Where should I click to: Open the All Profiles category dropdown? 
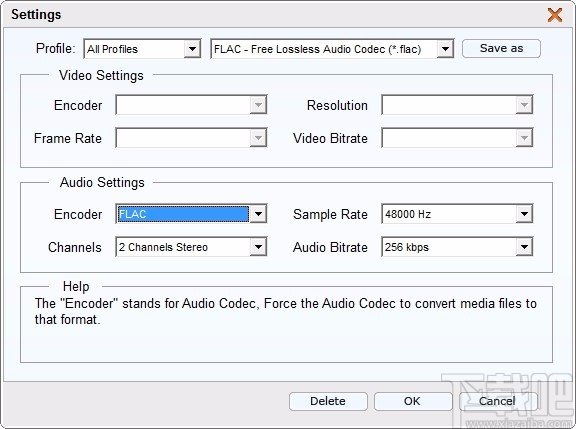pos(142,49)
